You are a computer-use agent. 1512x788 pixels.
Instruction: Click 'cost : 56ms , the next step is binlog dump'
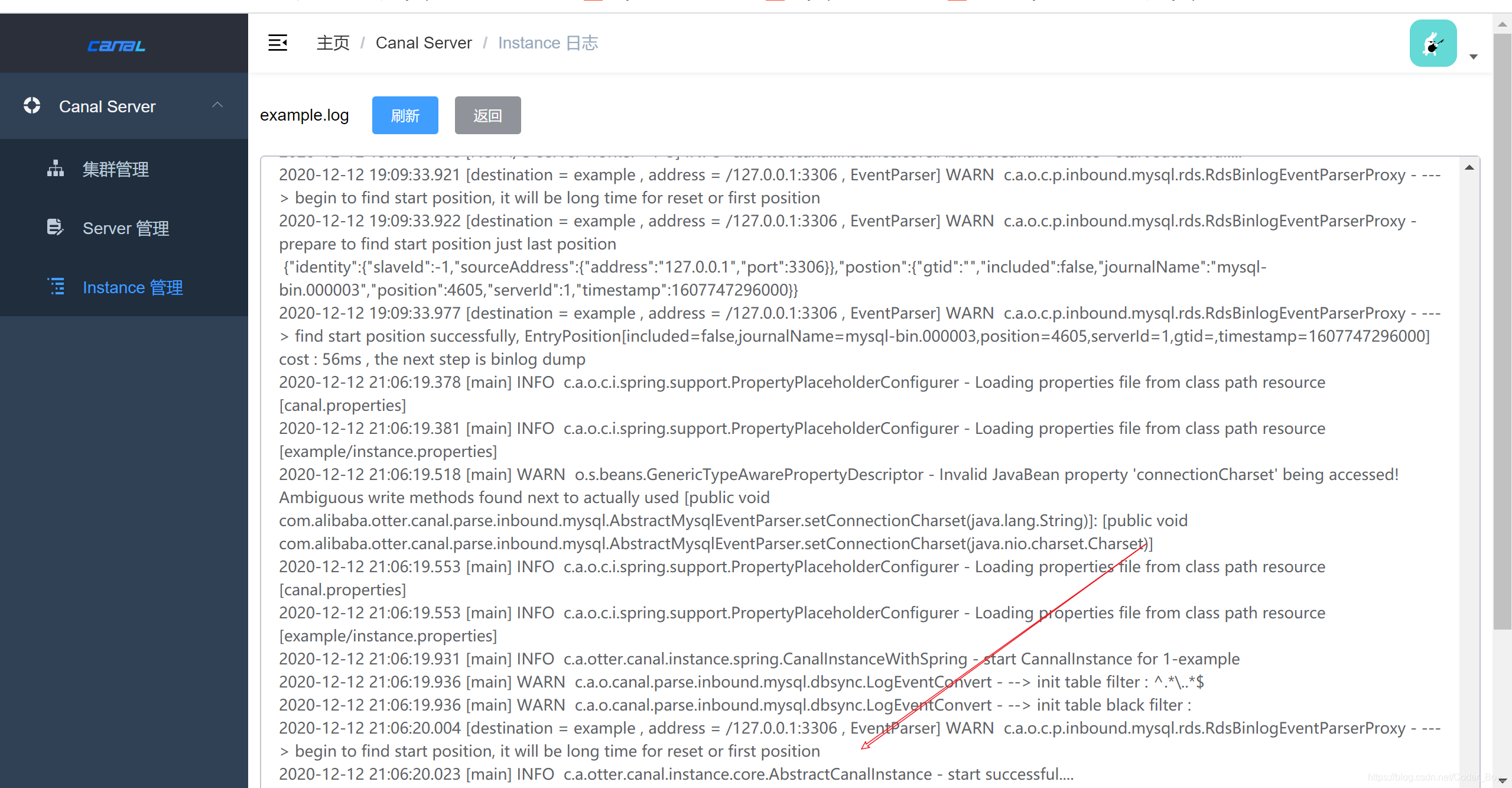tap(432, 359)
